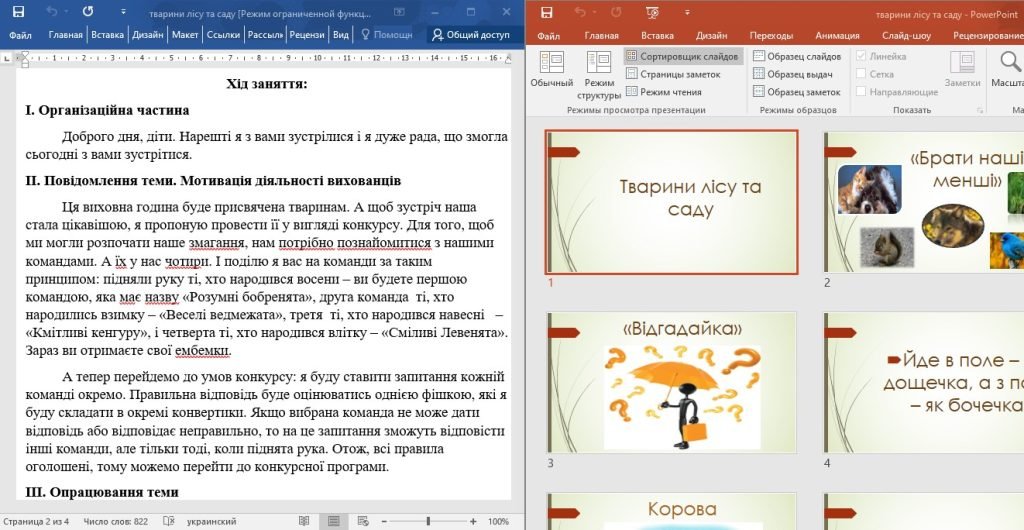This screenshot has width=1024, height=530.
Task: Open PowerPoint's Рецензирование tab
Action: pyautogui.click(x=986, y=36)
